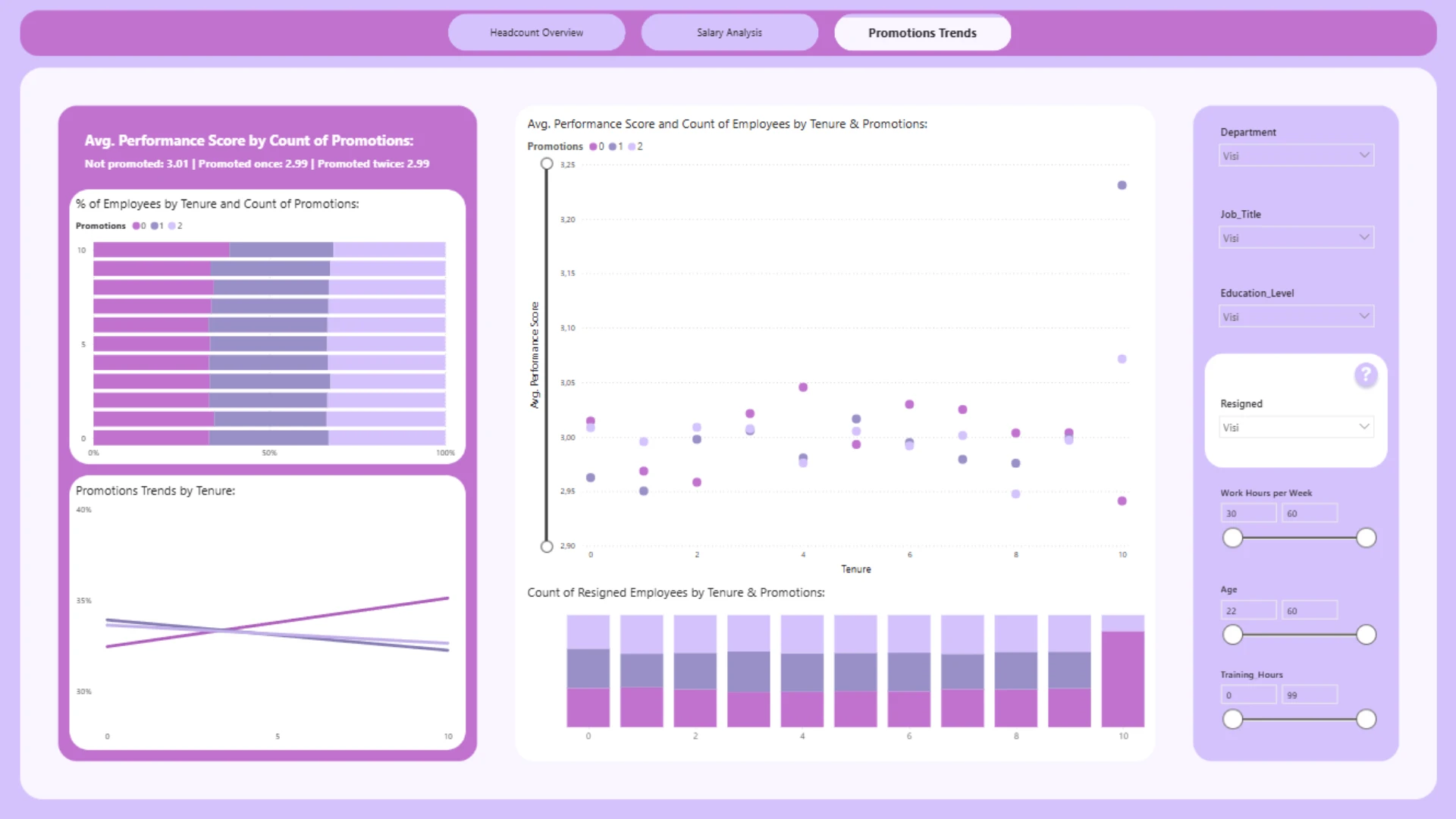The width and height of the screenshot is (1456, 819).
Task: Expand the Education_Level dropdown
Action: tap(1296, 316)
